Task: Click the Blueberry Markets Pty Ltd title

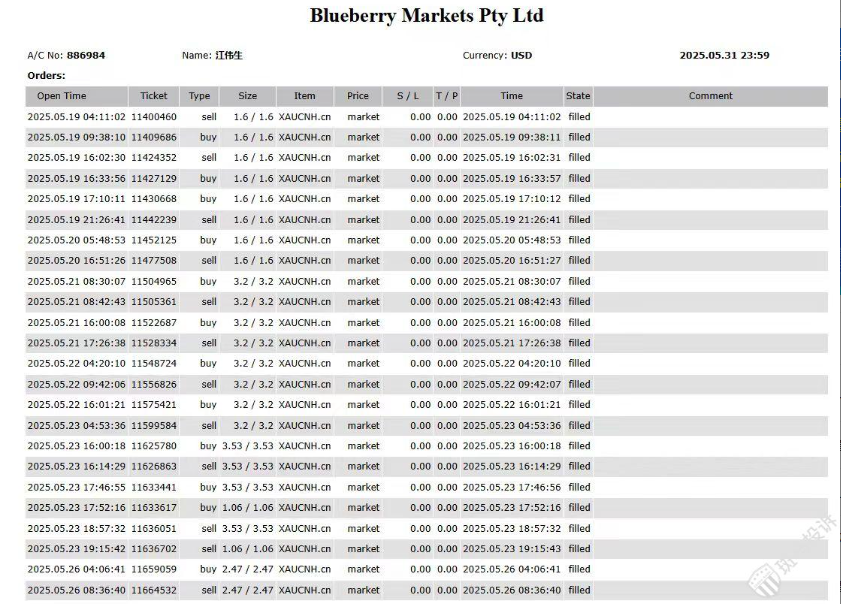Action: 426,16
